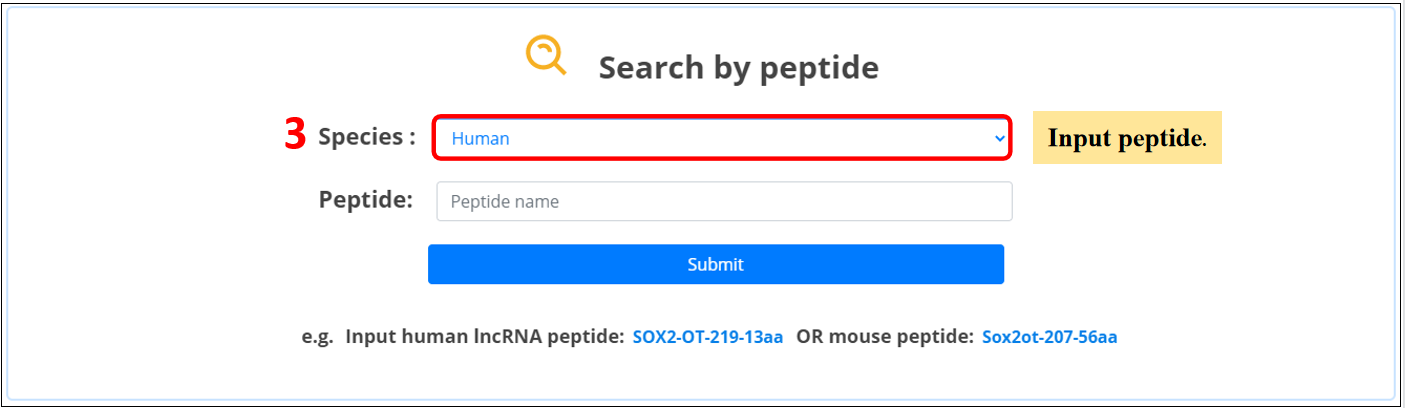Click the orange magnifier search icon
This screenshot has height=408, width=1405.
point(546,55)
